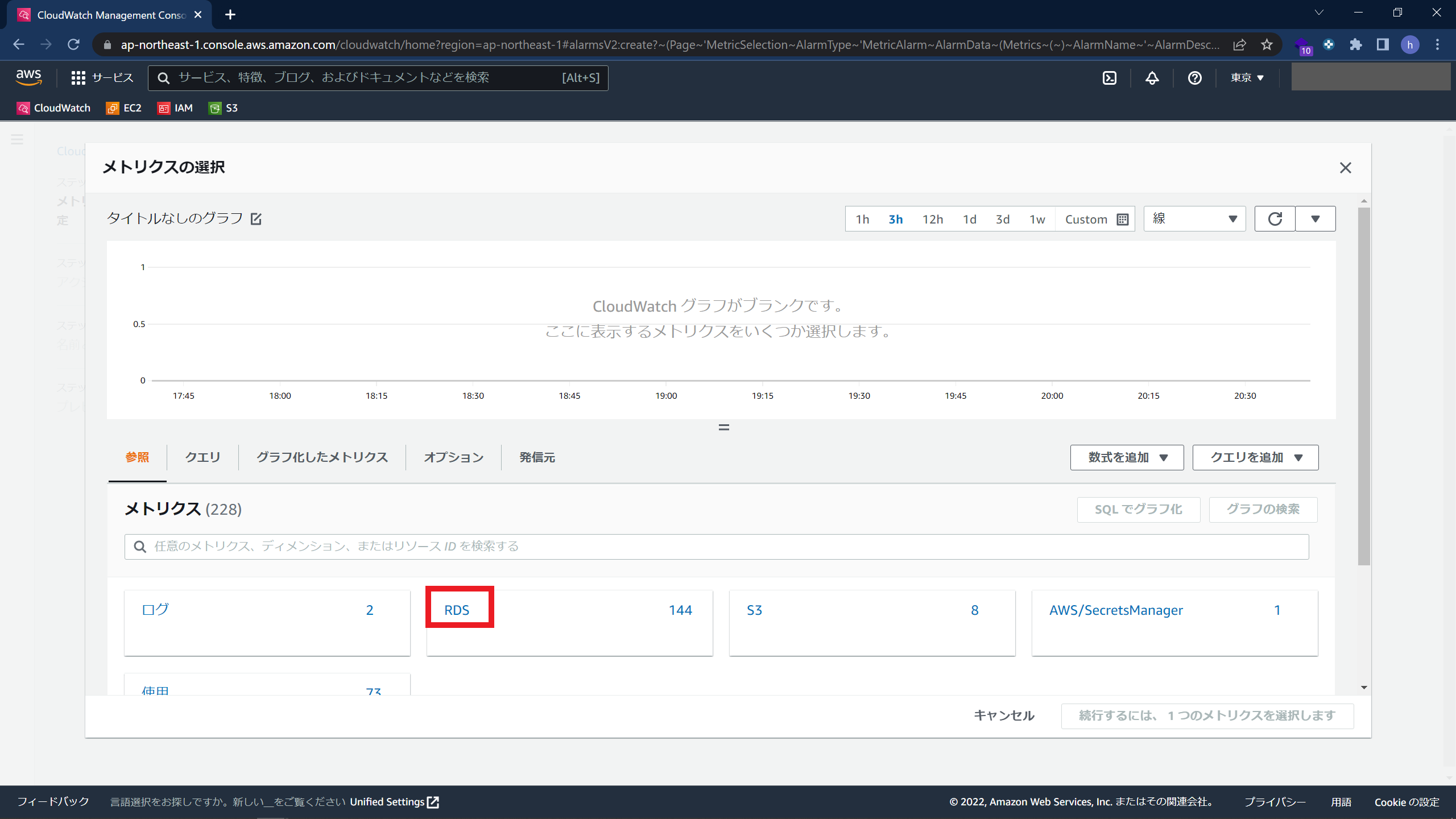Image resolution: width=1456 pixels, height=819 pixels.
Task: Open AWS CloudShell icon in top bar
Action: (x=1110, y=78)
